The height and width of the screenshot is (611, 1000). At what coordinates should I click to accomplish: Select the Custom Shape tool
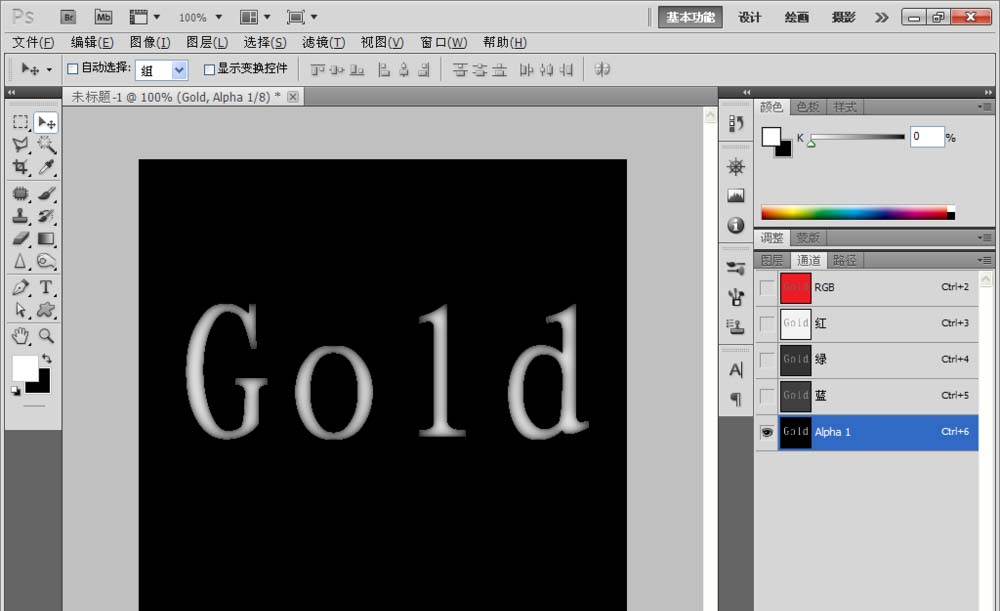(46, 310)
